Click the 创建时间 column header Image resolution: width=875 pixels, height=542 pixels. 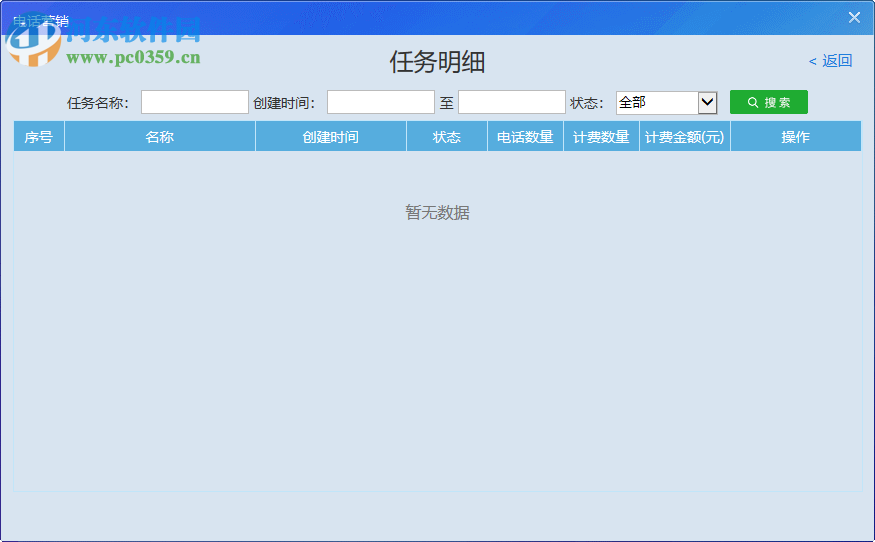[x=331, y=137]
